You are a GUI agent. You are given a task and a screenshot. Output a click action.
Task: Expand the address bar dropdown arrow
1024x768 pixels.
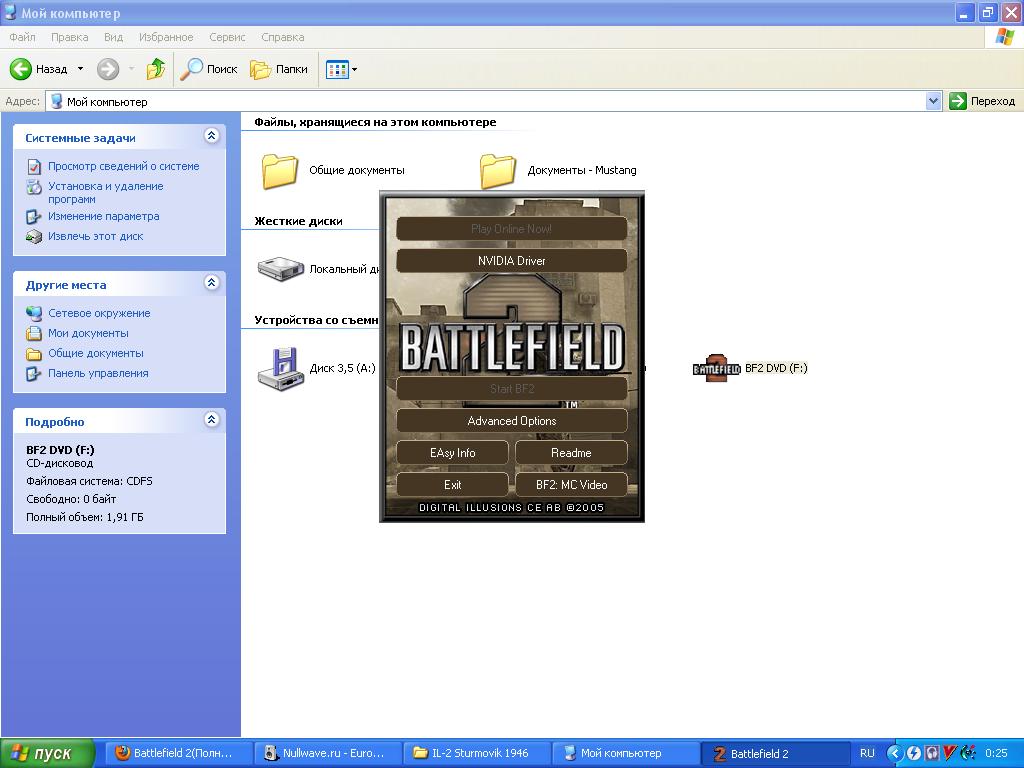[933, 101]
